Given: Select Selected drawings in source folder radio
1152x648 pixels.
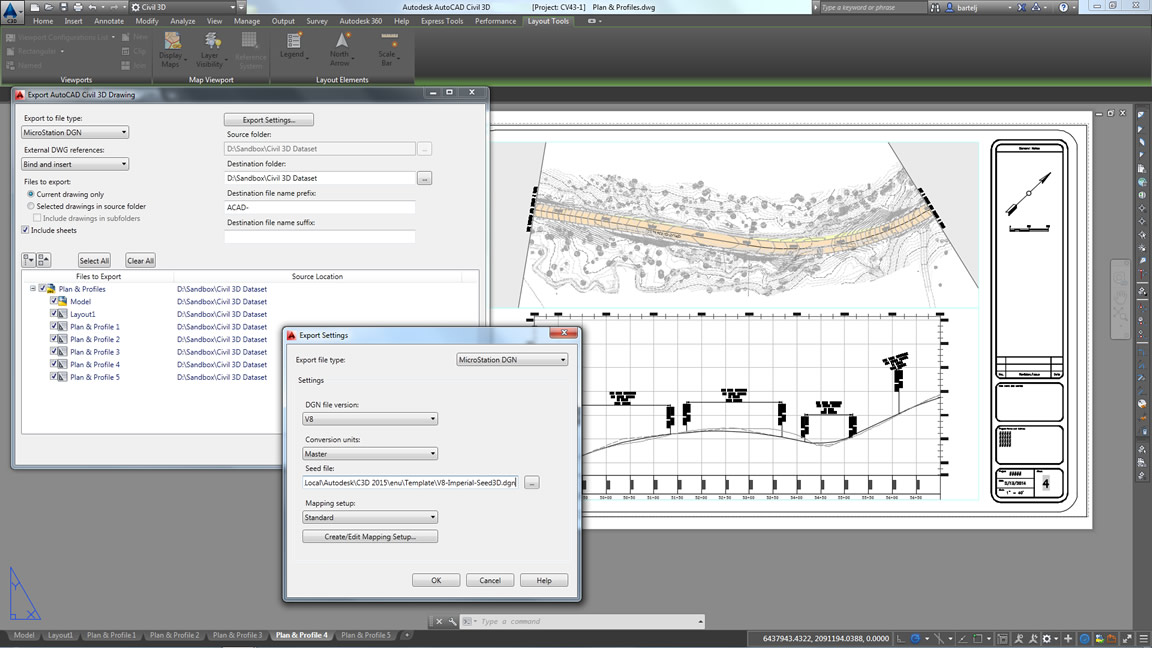Looking at the screenshot, I should (31, 206).
